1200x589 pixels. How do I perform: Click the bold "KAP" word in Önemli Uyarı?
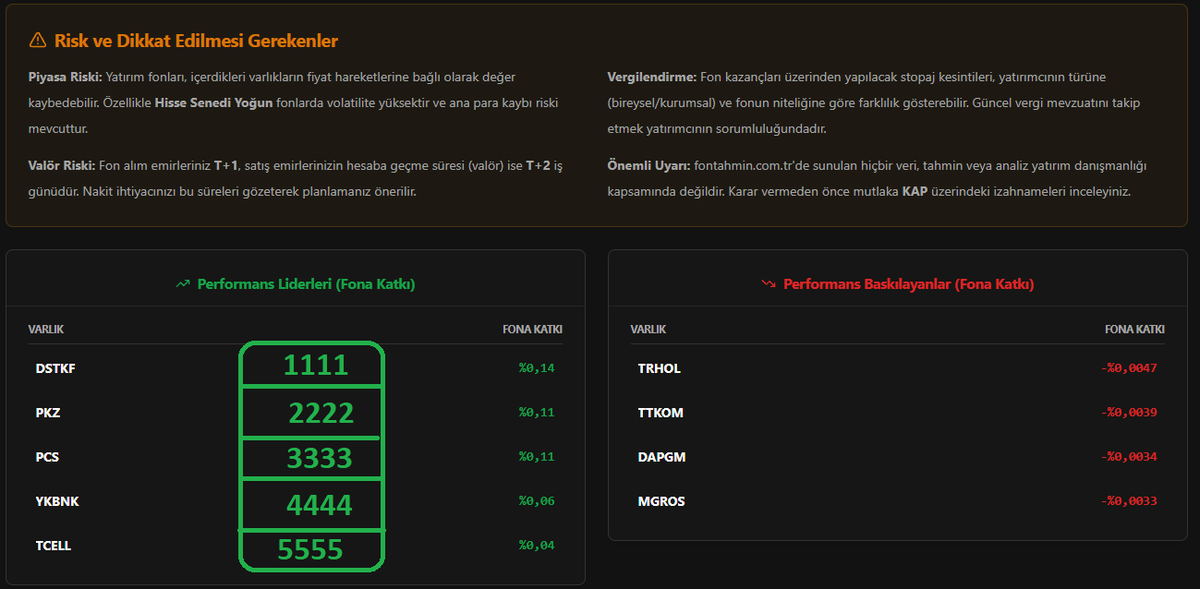click(x=915, y=191)
